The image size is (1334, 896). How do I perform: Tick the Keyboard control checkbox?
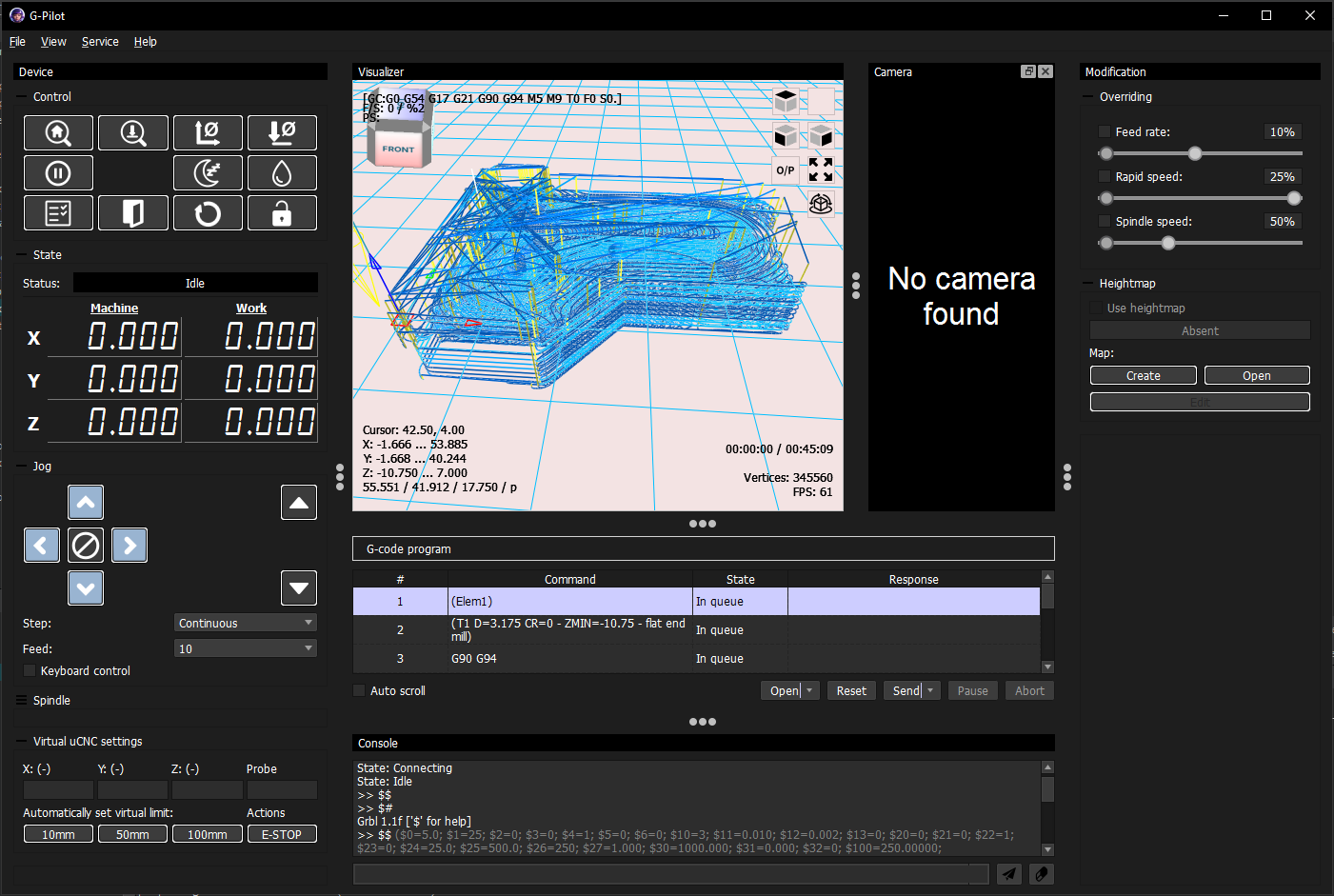point(30,671)
